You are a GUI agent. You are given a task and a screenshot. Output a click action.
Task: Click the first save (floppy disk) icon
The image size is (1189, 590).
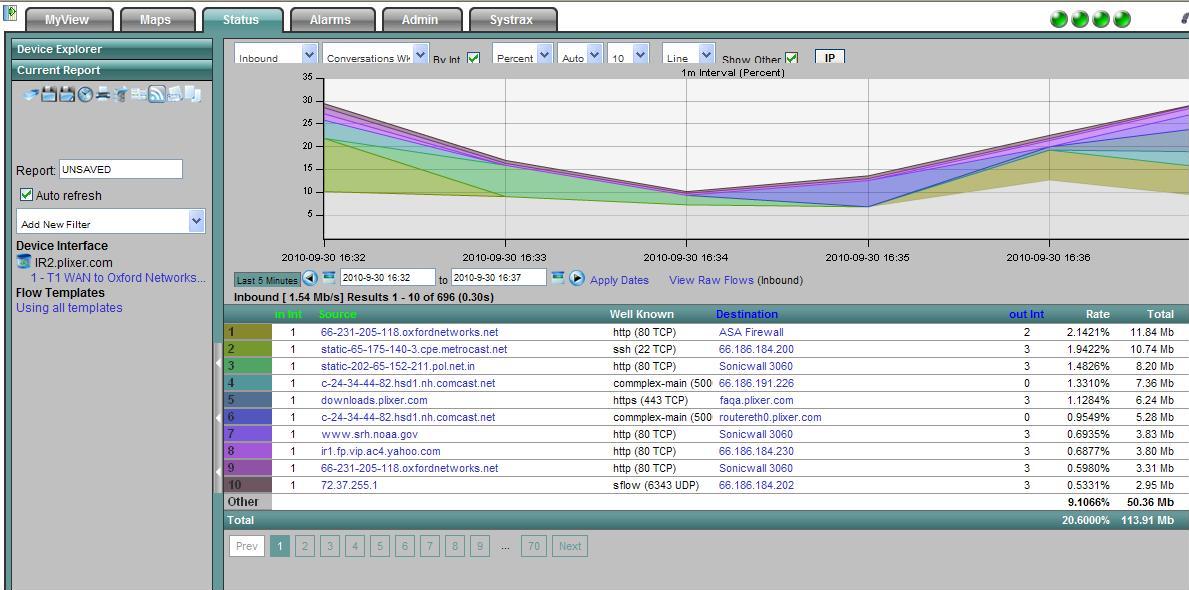tap(49, 94)
